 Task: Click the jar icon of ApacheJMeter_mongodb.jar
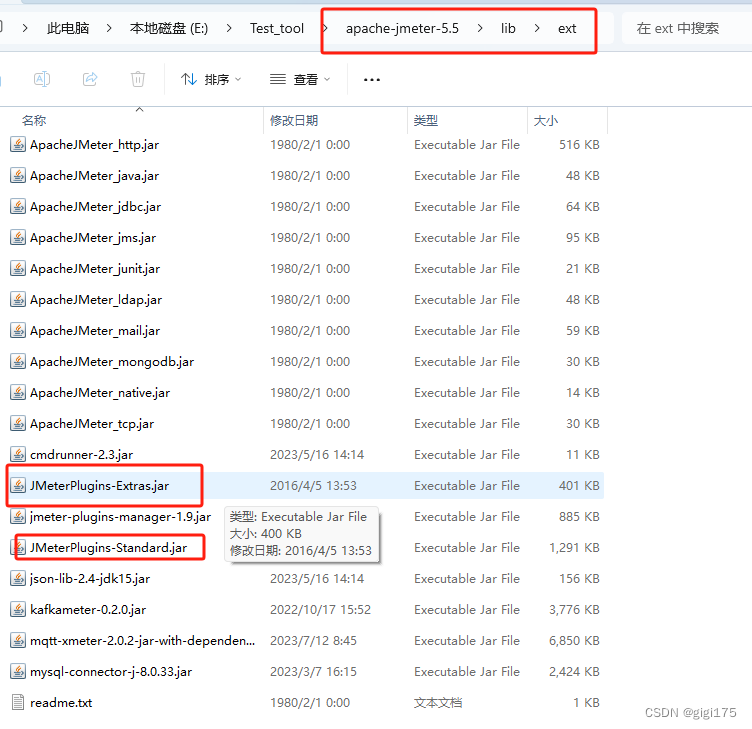[18, 362]
